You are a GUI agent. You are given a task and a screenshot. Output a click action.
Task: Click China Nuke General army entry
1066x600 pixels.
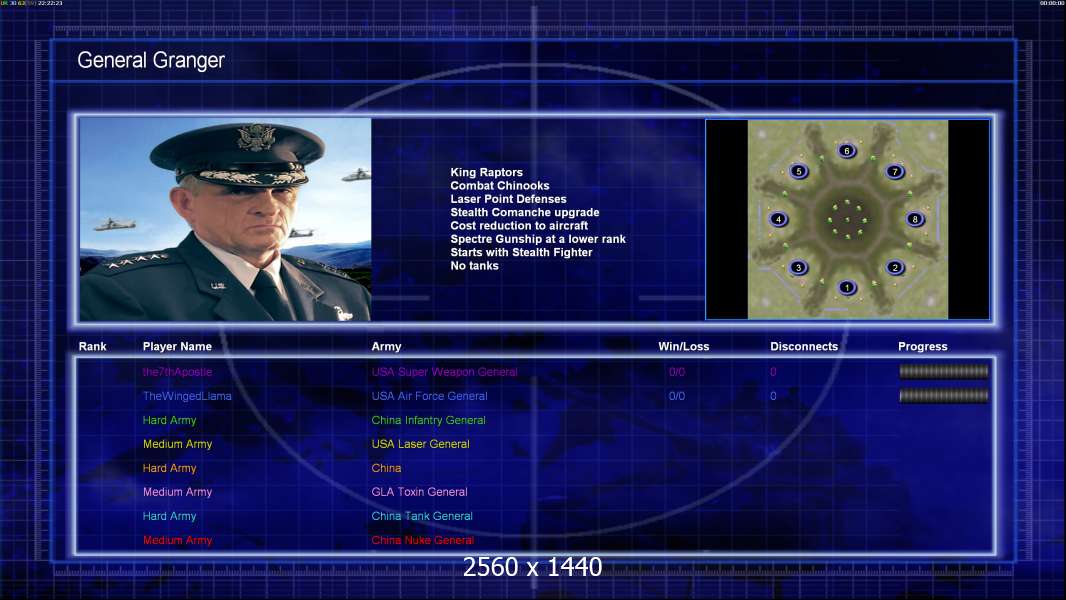tap(422, 540)
